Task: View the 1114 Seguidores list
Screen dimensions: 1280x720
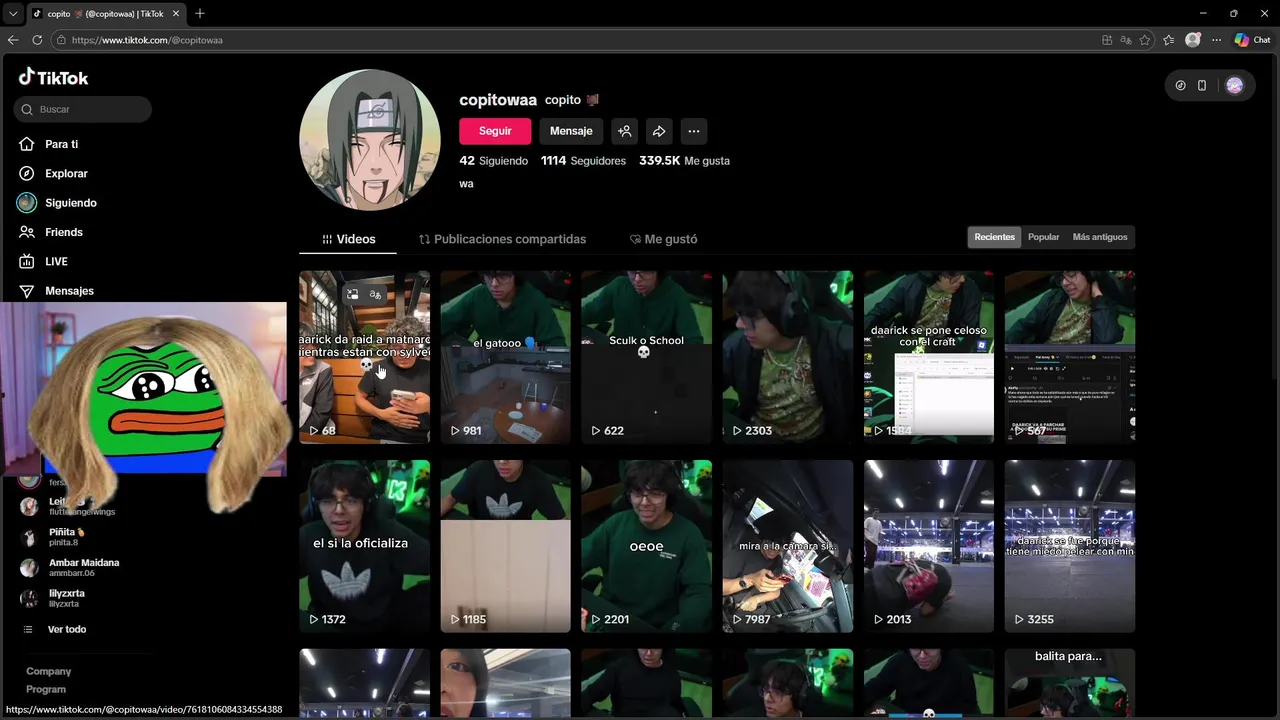Action: tap(583, 160)
